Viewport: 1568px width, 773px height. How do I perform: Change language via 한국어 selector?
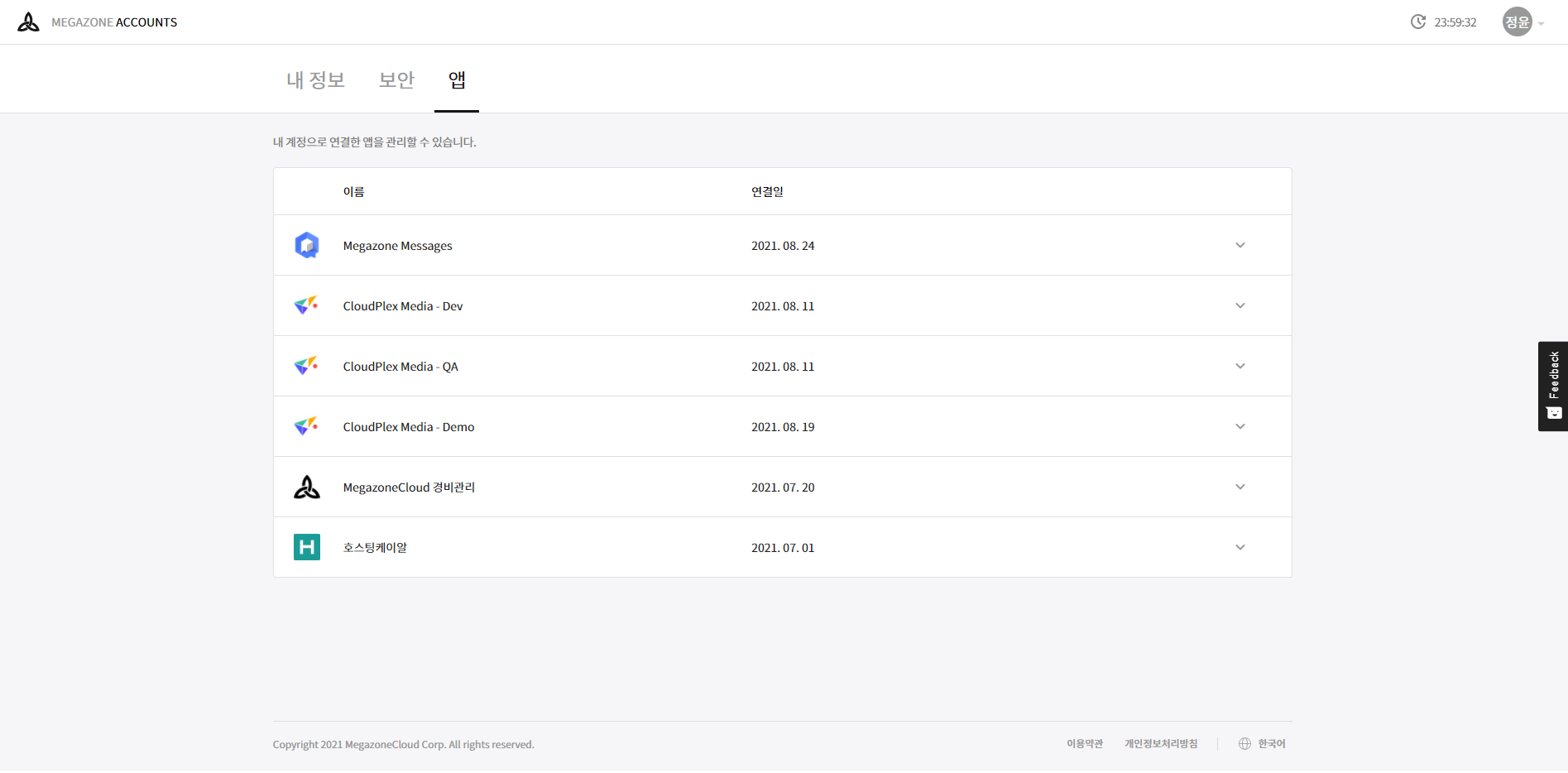click(x=1272, y=744)
